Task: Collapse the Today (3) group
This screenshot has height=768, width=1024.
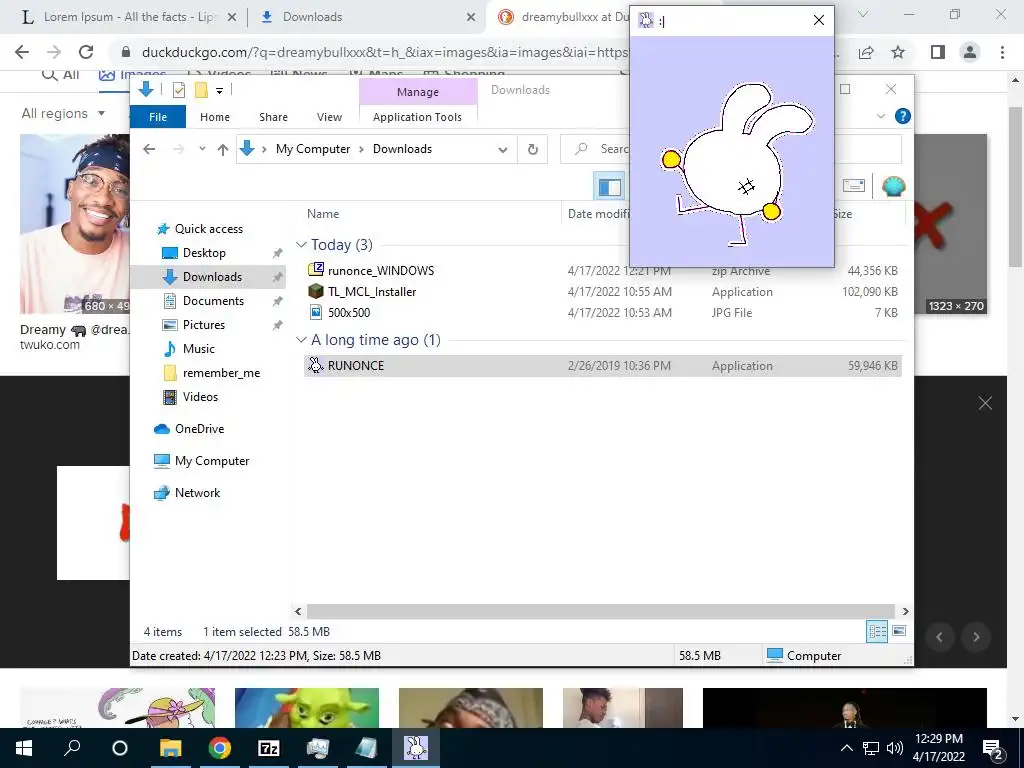Action: tap(301, 245)
